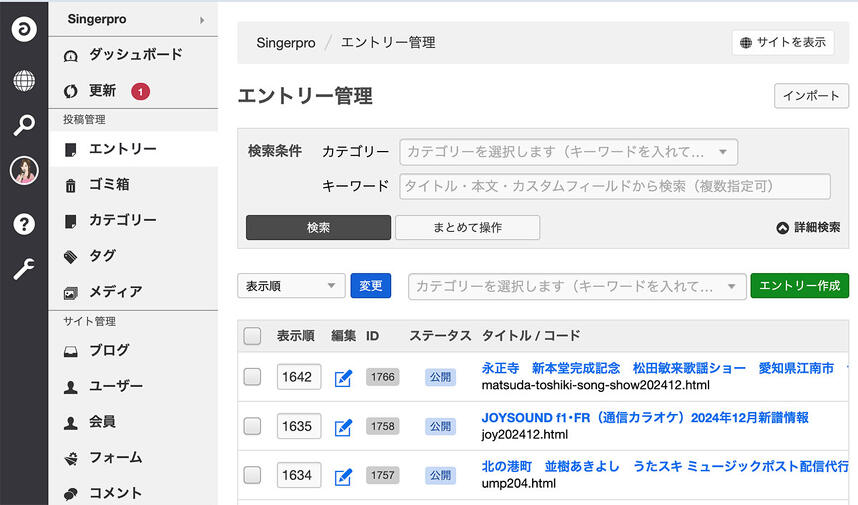Check the checkbox for entry ID 1766
The height and width of the screenshot is (505, 858).
253,377
